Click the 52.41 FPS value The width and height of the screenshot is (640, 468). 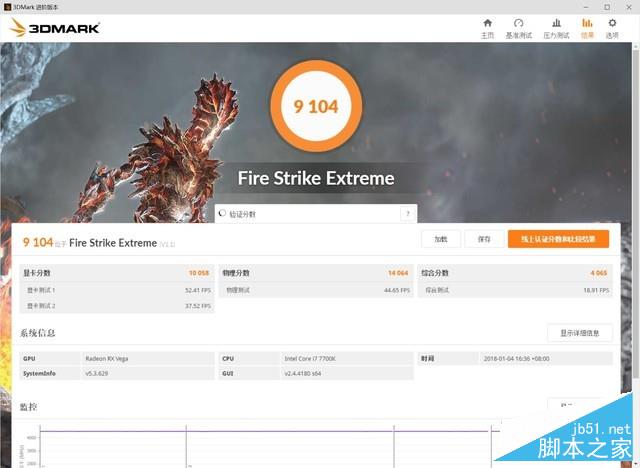coord(198,290)
